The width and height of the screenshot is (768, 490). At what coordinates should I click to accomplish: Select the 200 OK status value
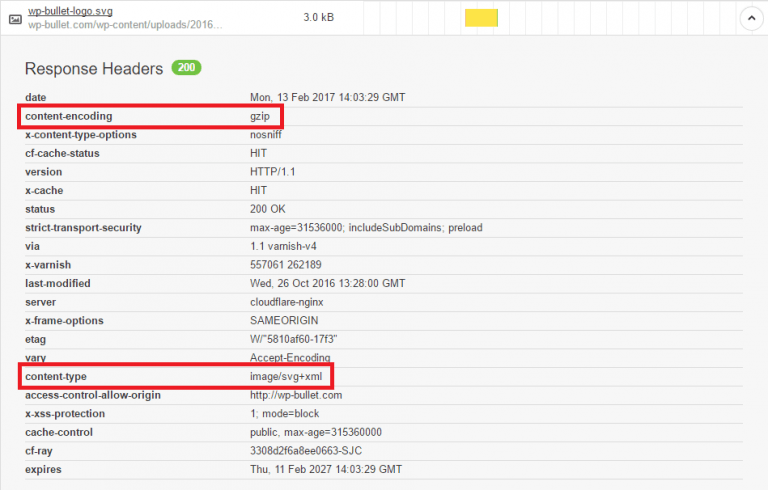click(267, 209)
